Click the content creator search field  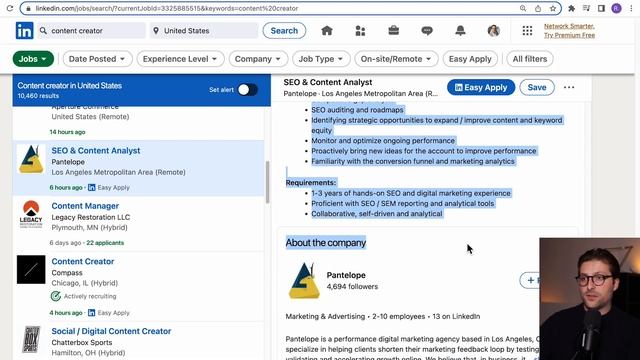tap(92, 31)
